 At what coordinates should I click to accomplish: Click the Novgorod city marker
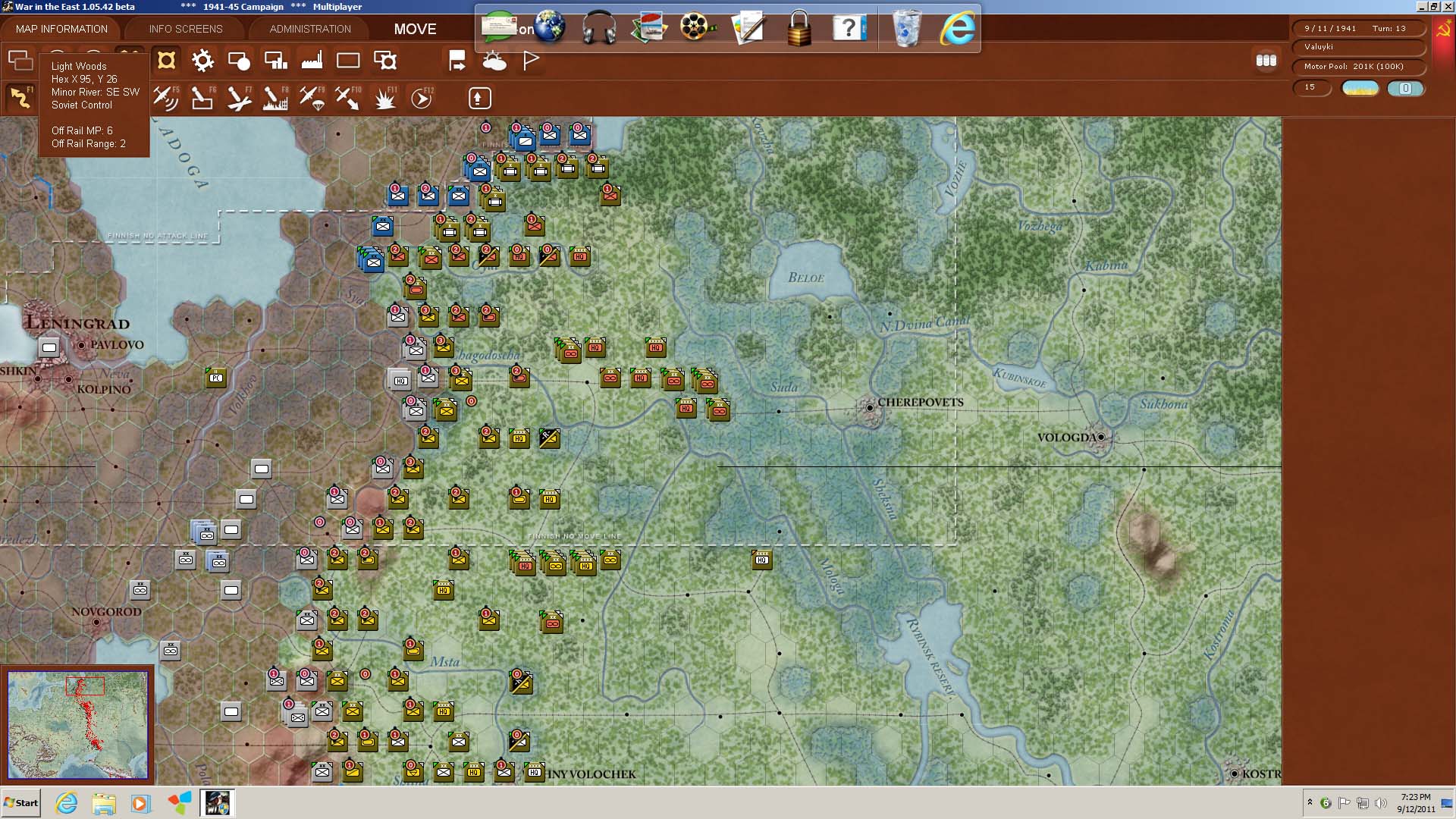[96, 622]
